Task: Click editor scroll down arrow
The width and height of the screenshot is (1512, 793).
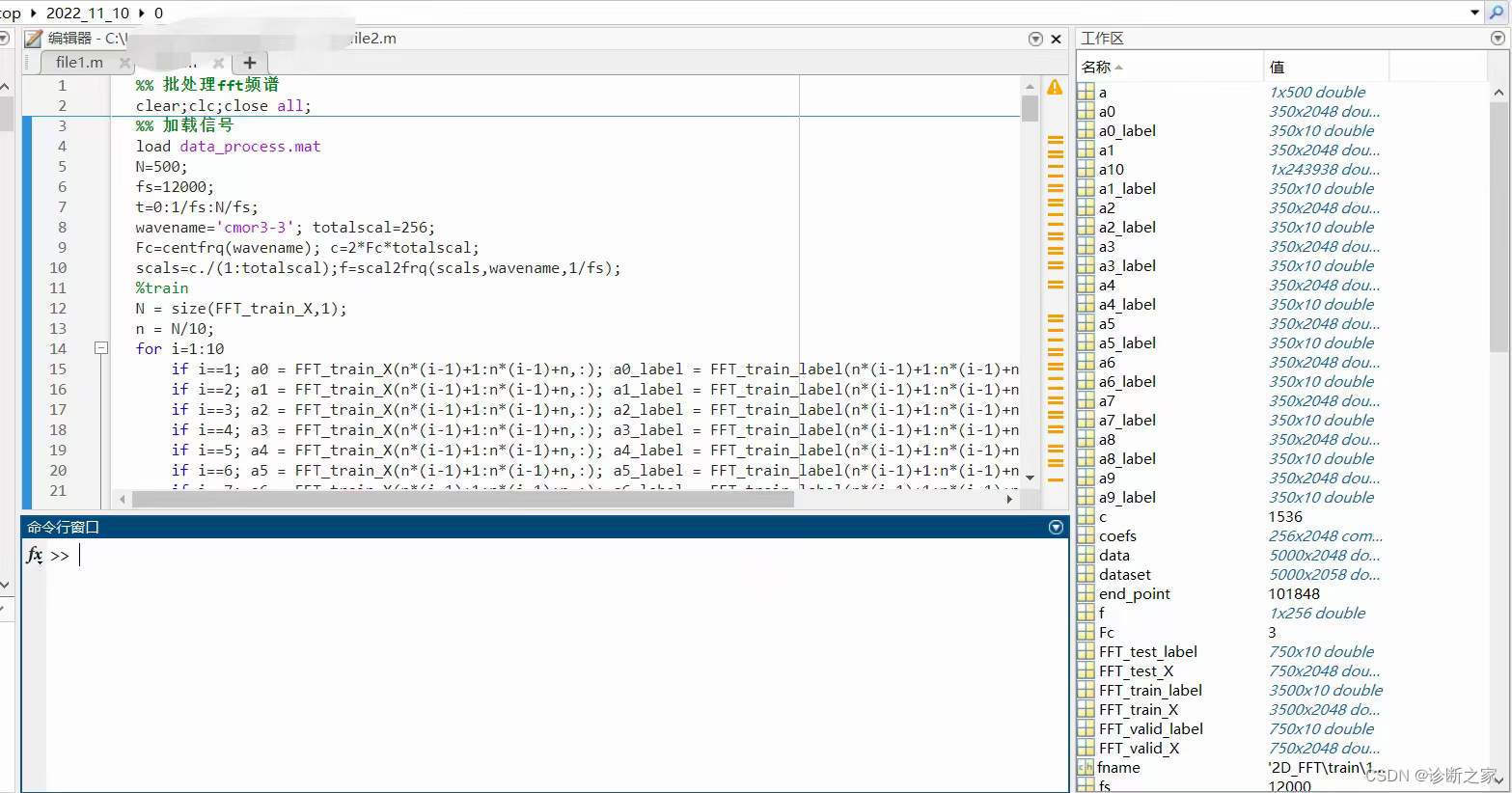Action: pyautogui.click(x=1030, y=478)
